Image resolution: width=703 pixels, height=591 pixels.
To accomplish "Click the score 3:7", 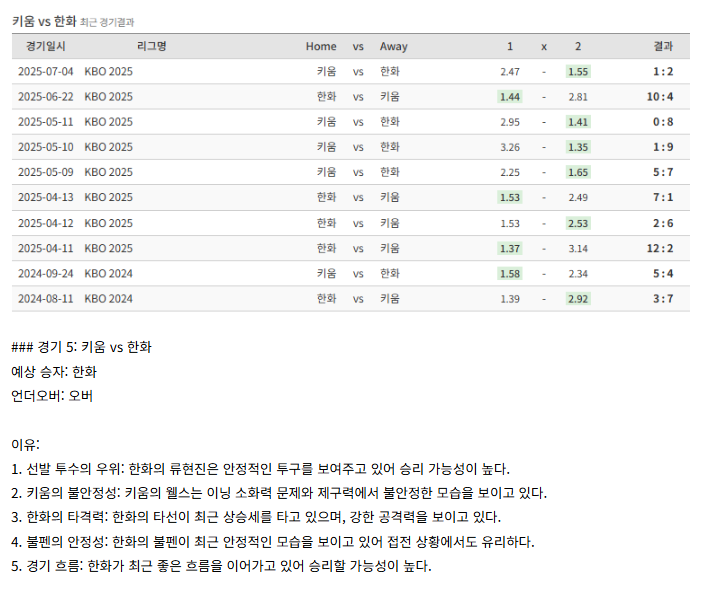I will pos(663,298).
